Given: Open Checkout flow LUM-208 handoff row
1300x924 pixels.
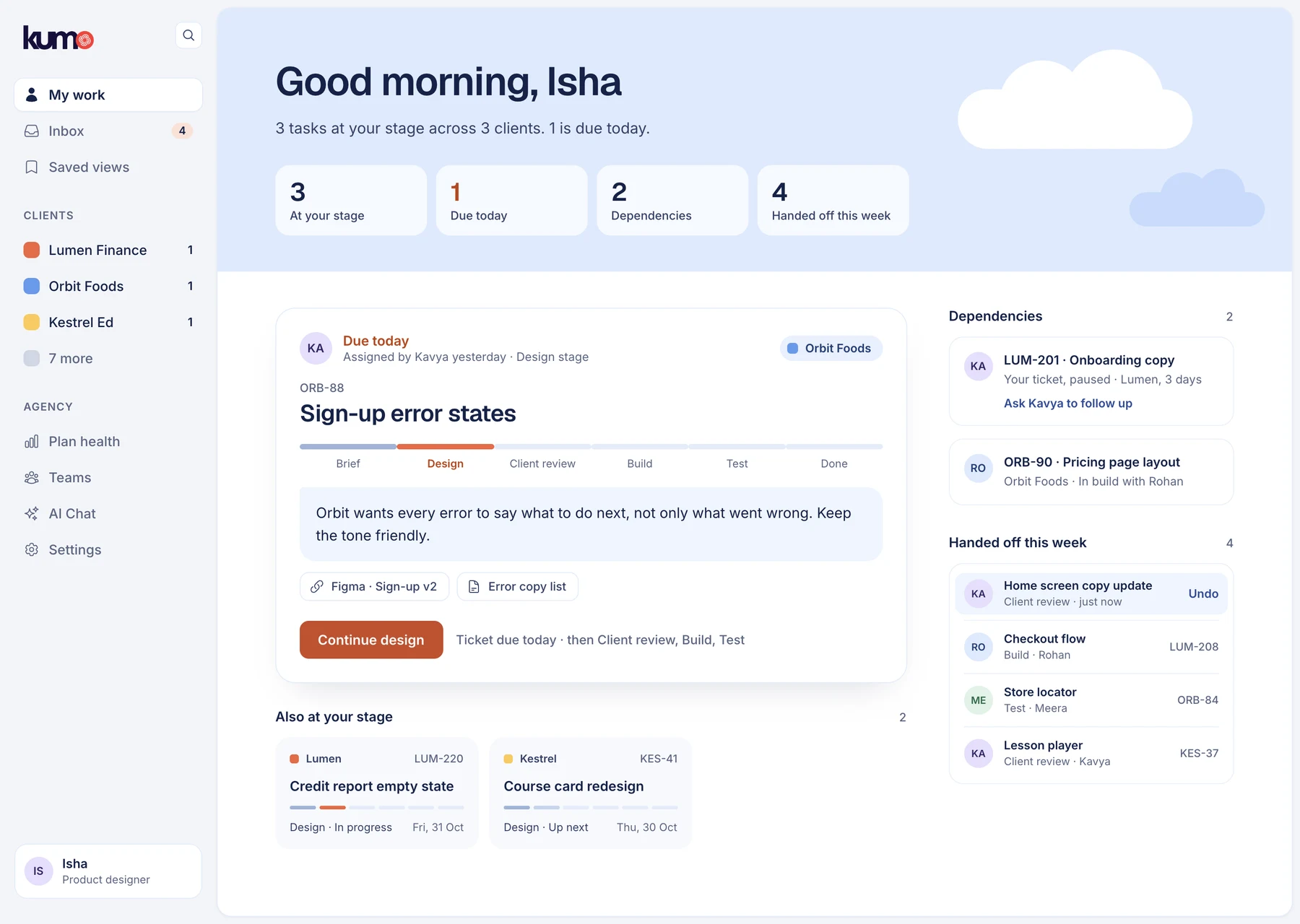Looking at the screenshot, I should 1091,647.
